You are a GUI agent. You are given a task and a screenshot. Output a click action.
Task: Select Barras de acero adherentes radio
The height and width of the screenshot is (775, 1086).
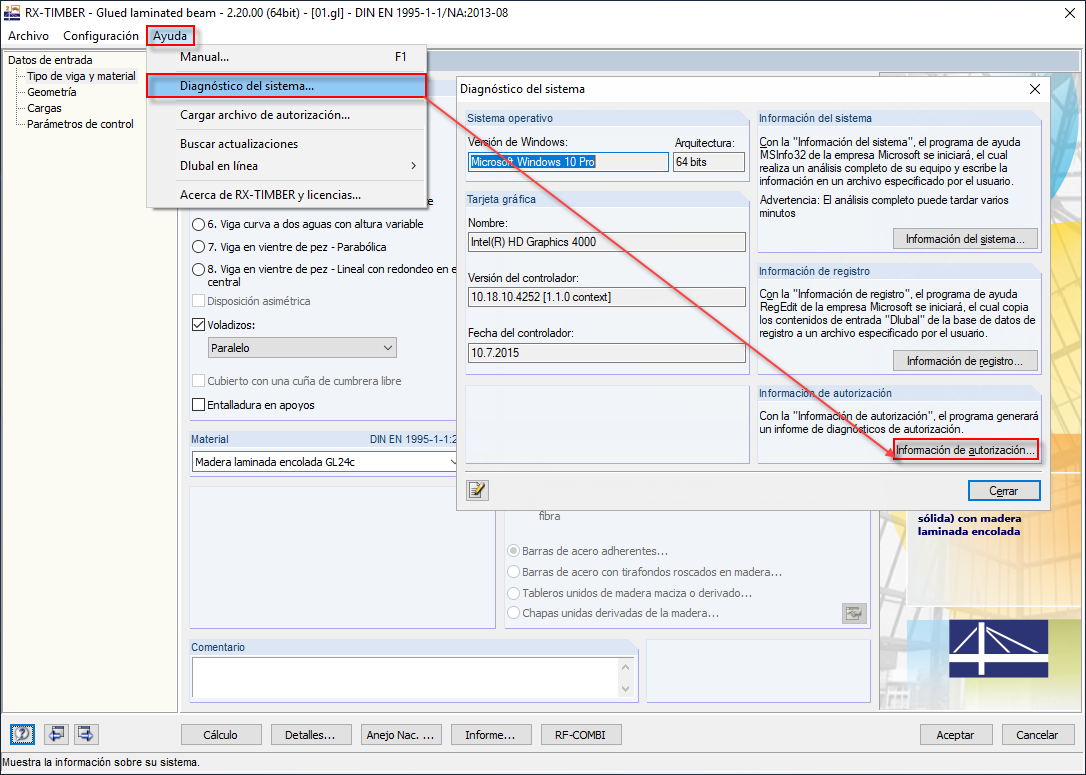513,551
